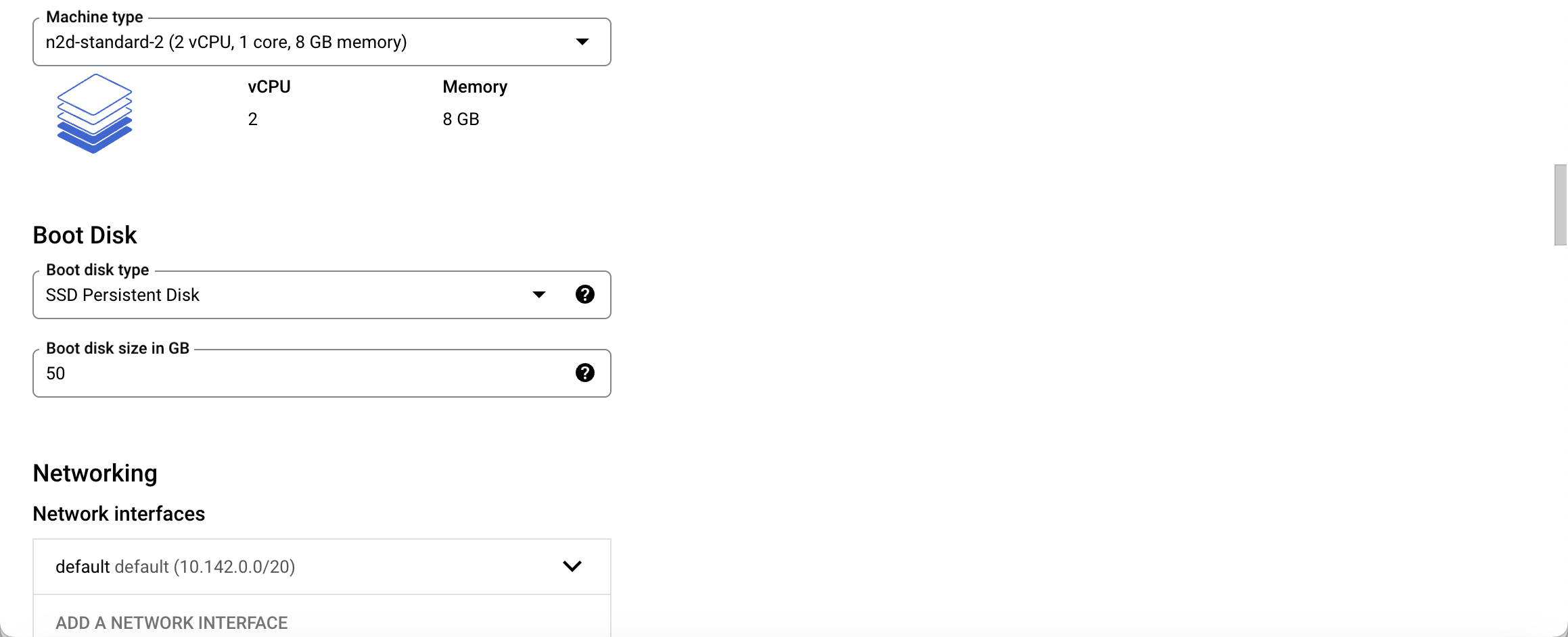Open help for Boot disk size

pos(585,373)
